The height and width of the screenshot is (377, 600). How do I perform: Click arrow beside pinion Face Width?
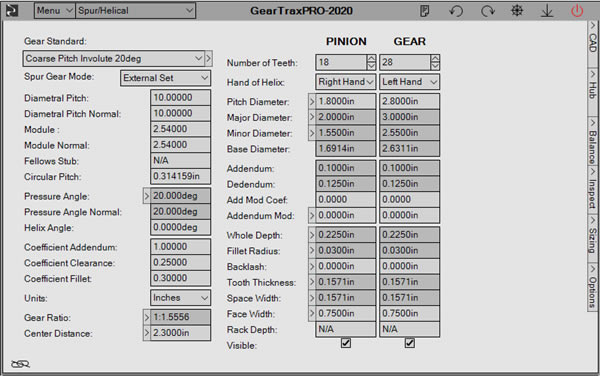312,313
